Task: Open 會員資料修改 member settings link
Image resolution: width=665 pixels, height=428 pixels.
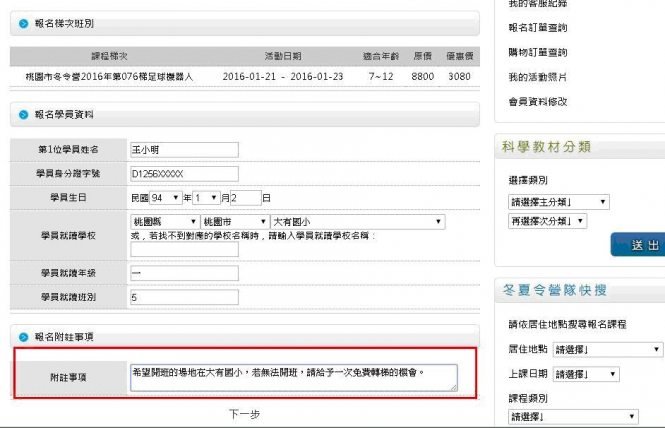Action: 537,101
